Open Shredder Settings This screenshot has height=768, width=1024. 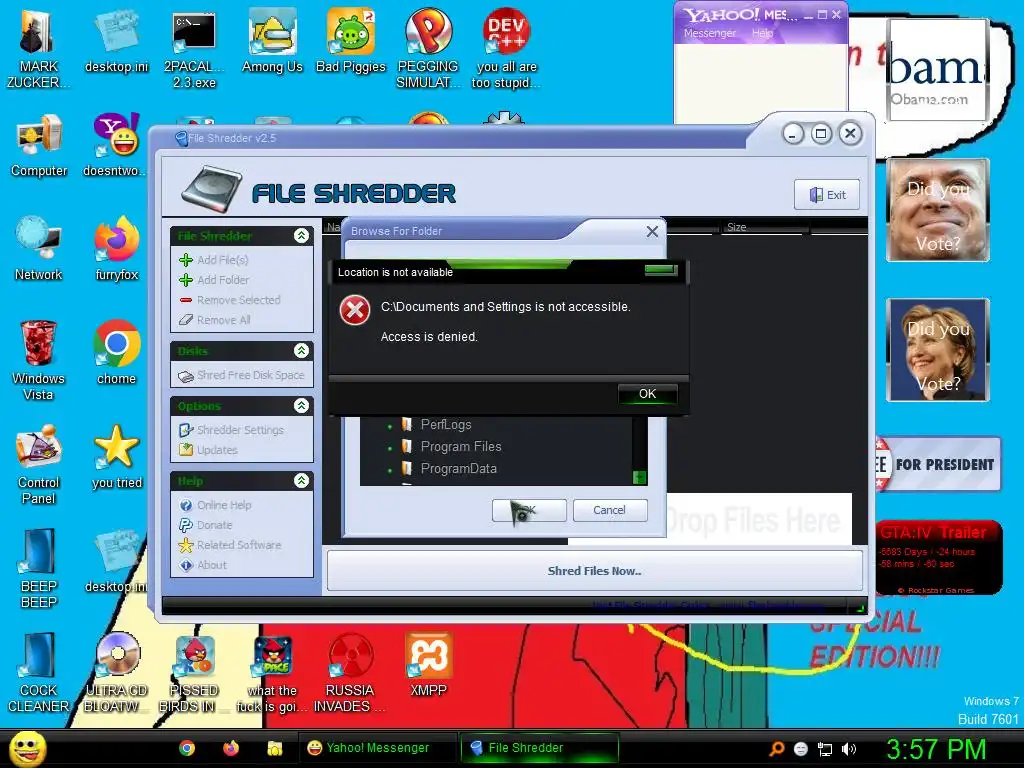[231, 430]
